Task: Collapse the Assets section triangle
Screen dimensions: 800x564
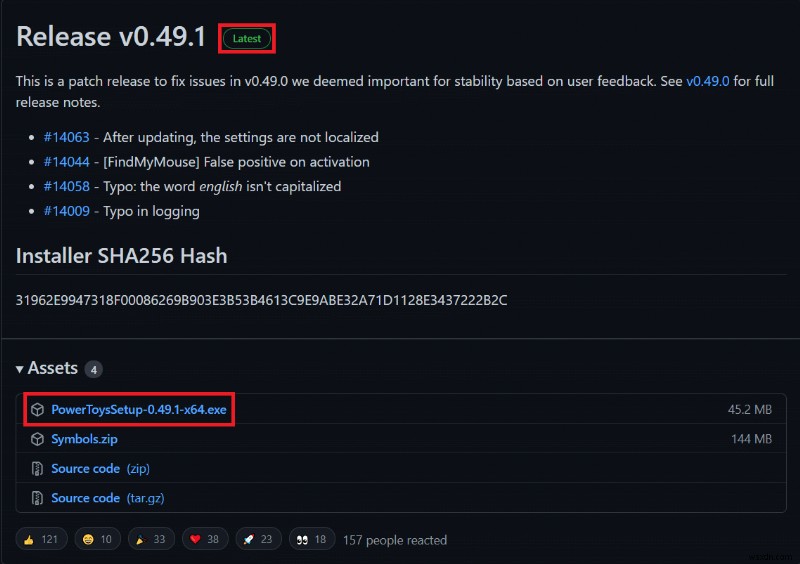Action: click(x=19, y=369)
